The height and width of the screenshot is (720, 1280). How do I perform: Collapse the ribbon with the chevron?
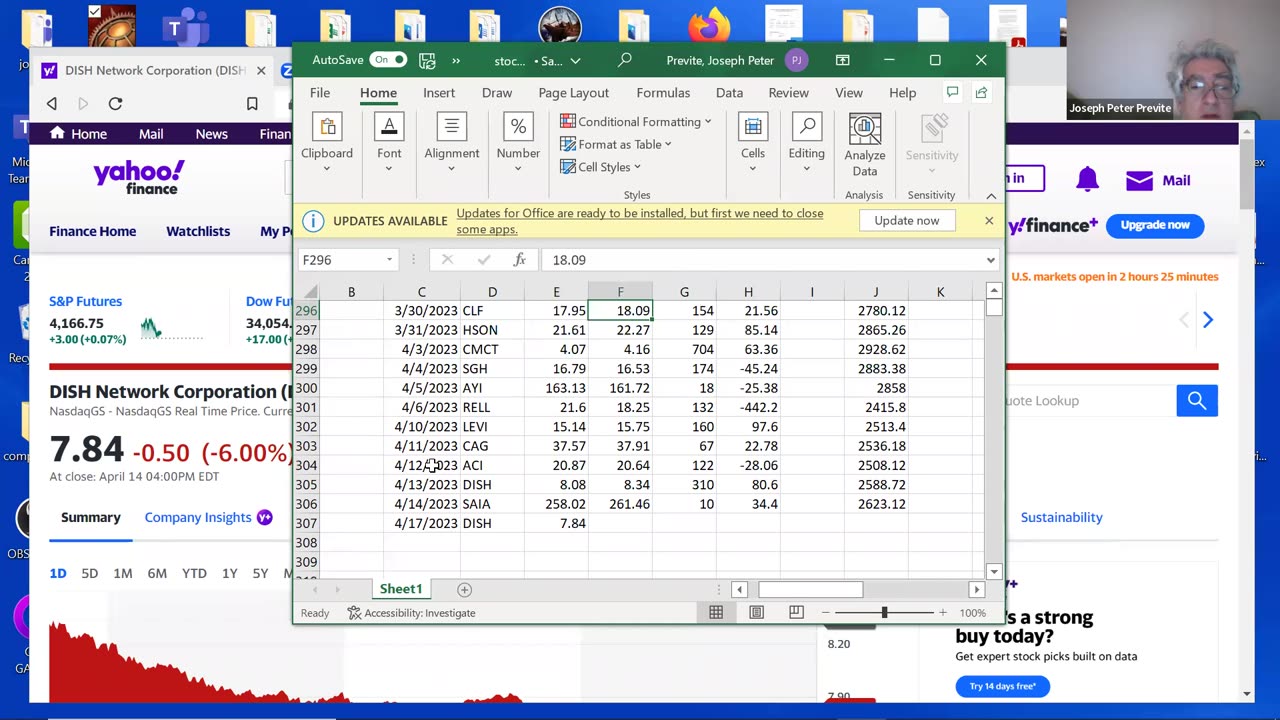click(991, 196)
